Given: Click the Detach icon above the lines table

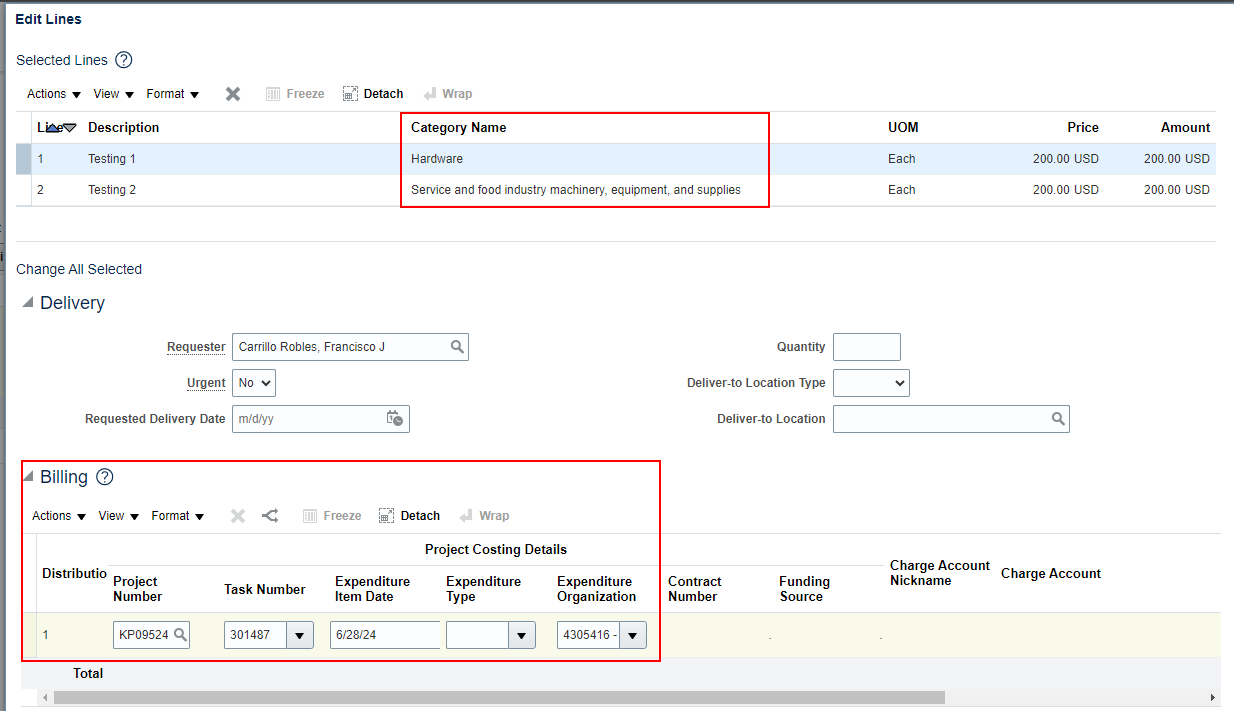Looking at the screenshot, I should pyautogui.click(x=372, y=93).
